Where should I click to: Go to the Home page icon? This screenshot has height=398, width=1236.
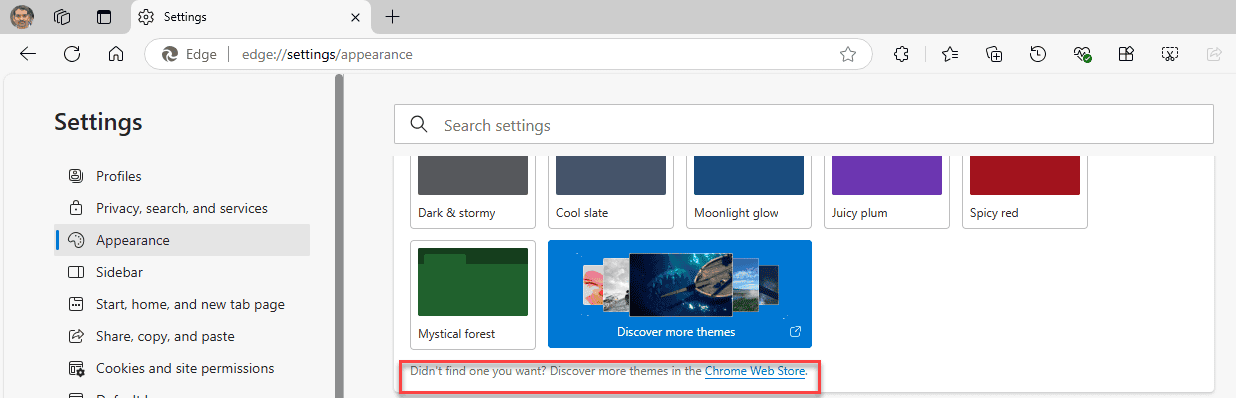click(x=116, y=55)
